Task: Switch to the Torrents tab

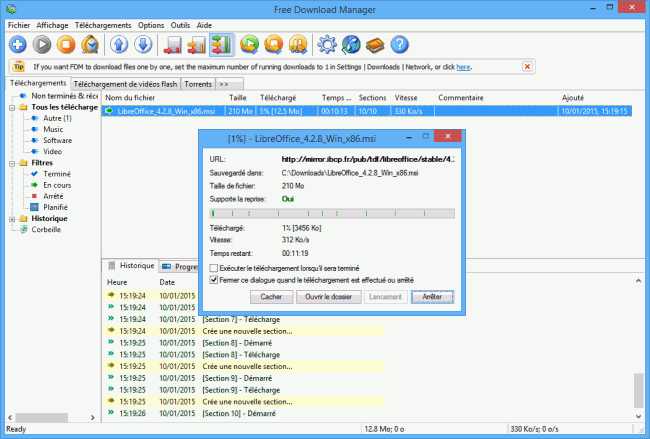Action: 198,84
